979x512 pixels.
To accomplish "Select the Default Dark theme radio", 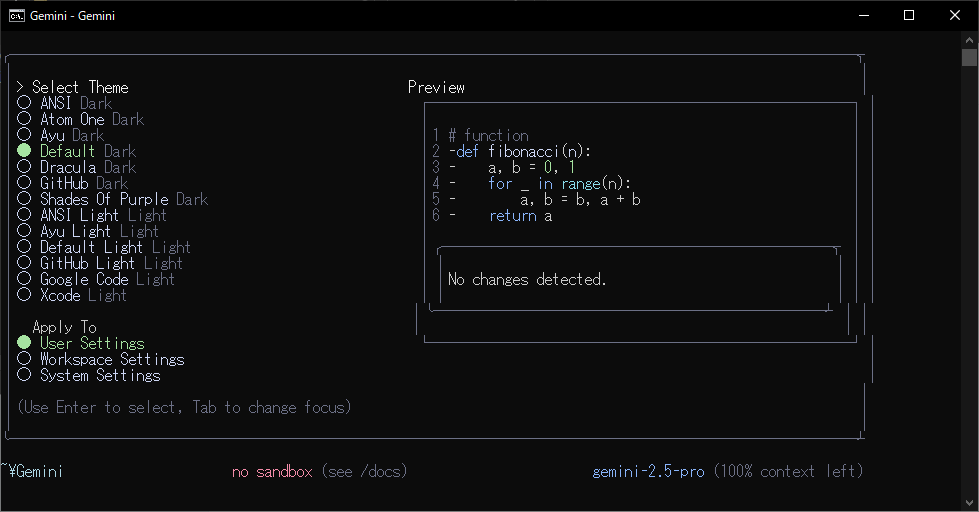I will tap(24, 150).
